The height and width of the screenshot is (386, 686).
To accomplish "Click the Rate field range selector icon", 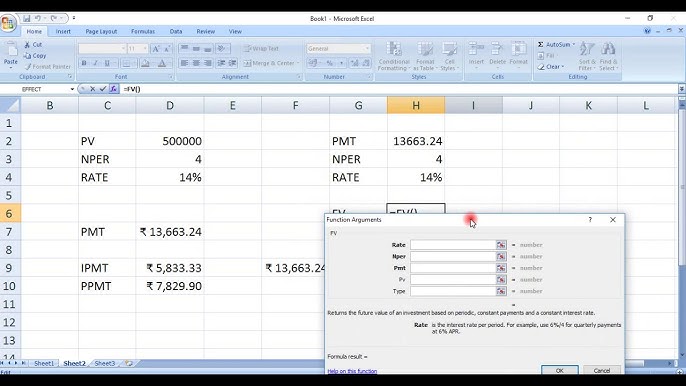I will (x=501, y=245).
